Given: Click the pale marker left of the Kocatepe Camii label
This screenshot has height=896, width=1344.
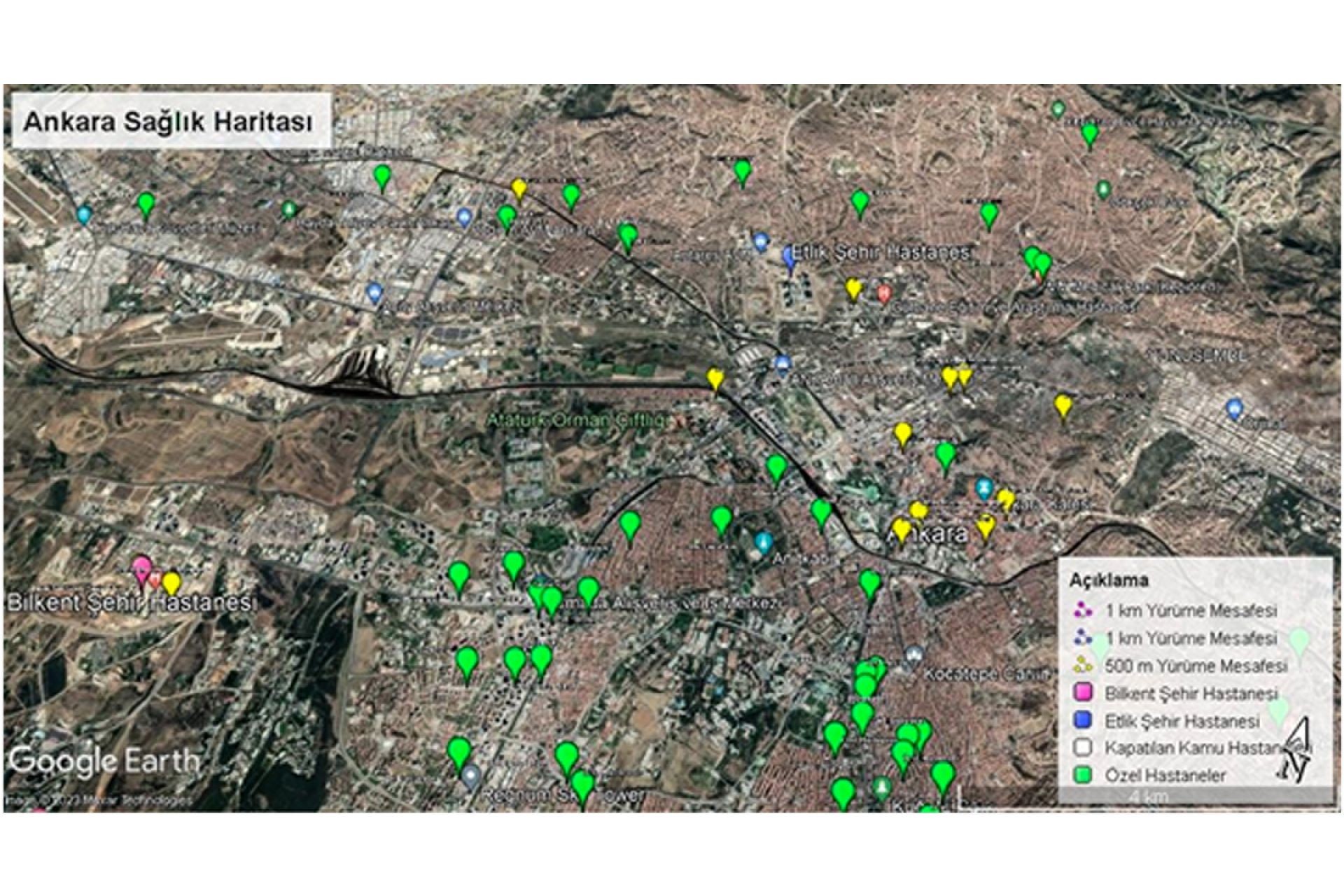Looking at the screenshot, I should pyautogui.click(x=913, y=656).
